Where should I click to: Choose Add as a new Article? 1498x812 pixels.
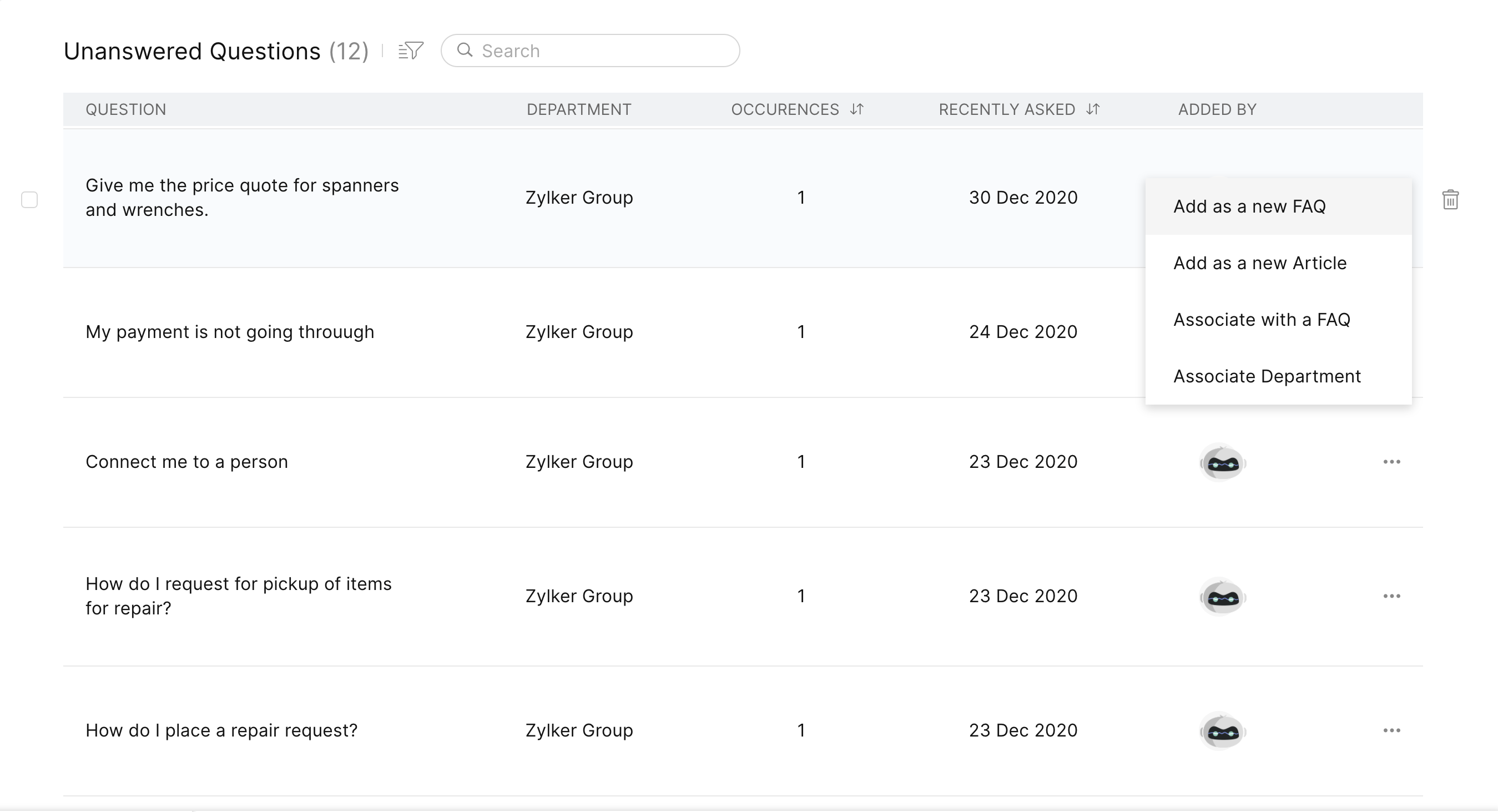(1259, 263)
